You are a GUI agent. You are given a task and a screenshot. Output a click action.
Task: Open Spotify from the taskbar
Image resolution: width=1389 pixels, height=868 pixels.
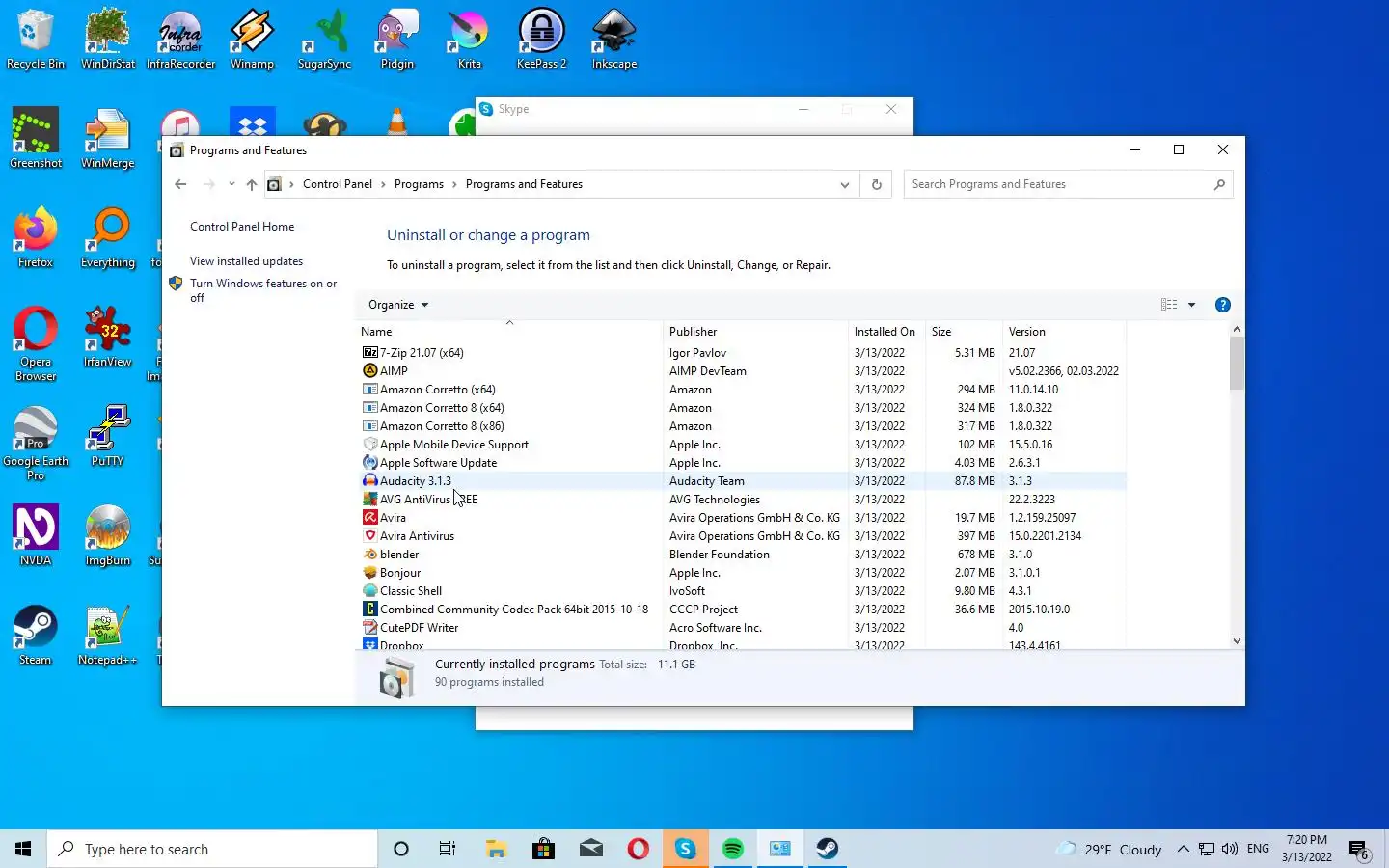733,849
